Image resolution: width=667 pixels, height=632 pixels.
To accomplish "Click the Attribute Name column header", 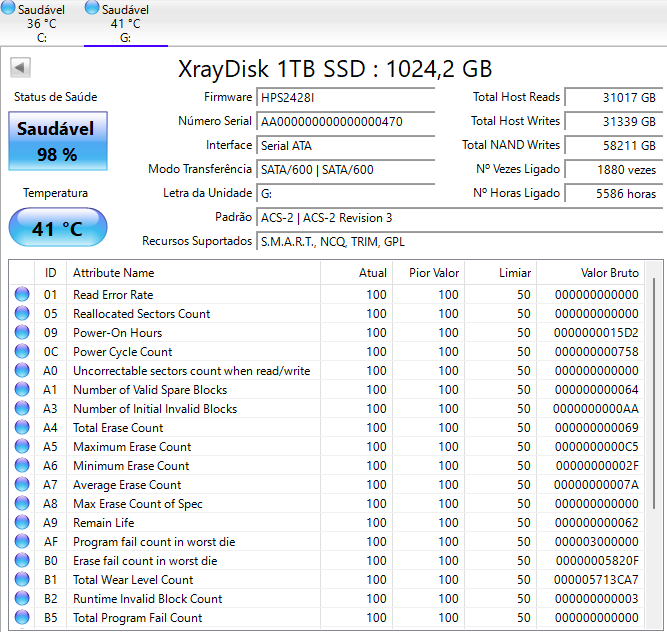I will 113,273.
